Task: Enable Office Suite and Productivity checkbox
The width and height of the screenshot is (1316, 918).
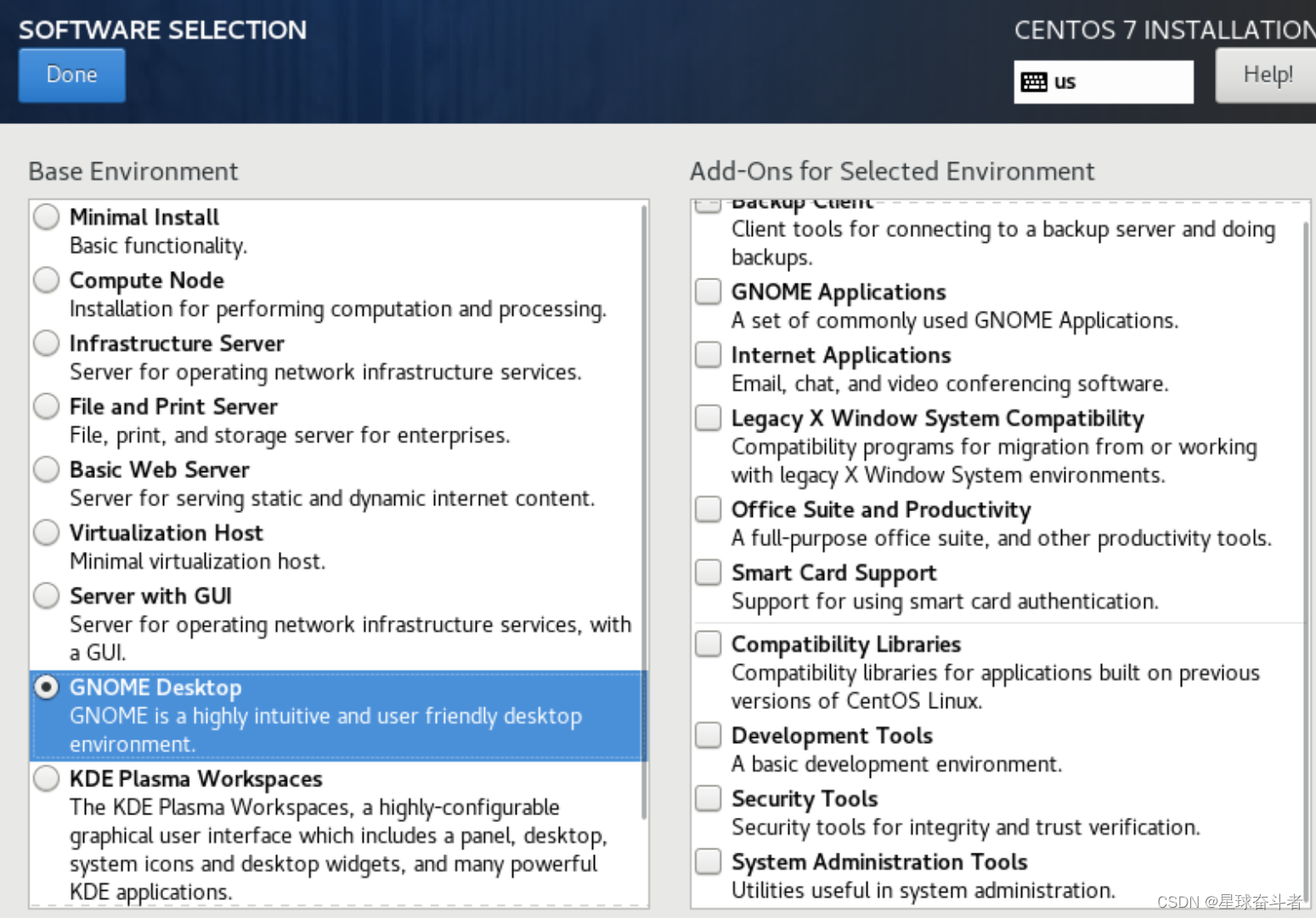Action: [x=708, y=510]
